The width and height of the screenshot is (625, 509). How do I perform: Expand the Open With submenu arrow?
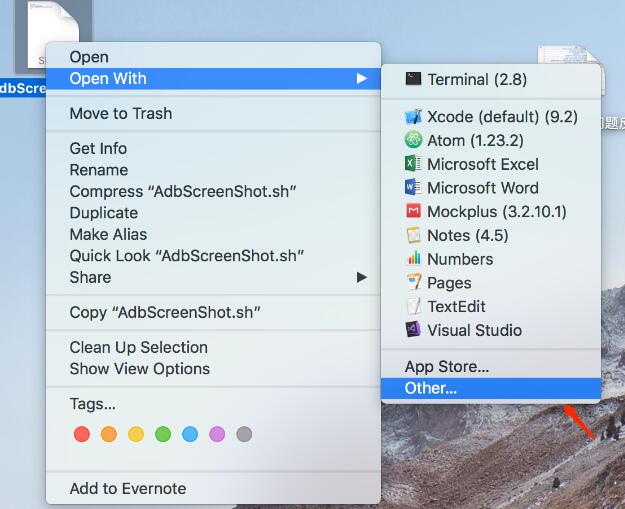362,78
